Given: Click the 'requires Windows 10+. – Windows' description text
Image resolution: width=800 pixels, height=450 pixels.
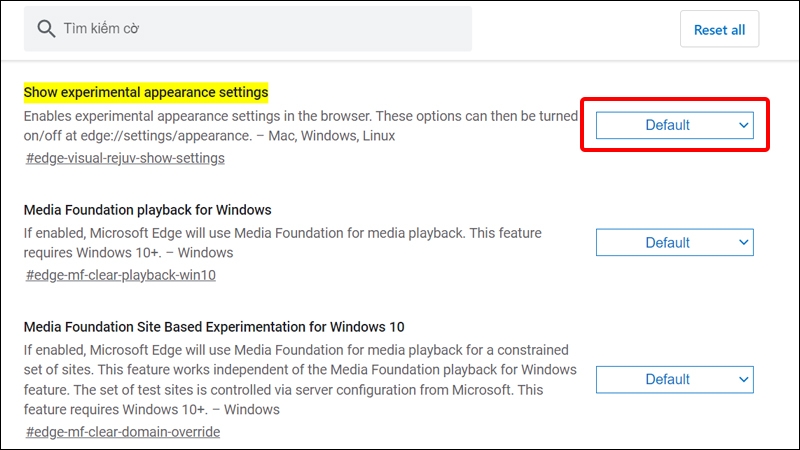Looking at the screenshot, I should [x=129, y=253].
